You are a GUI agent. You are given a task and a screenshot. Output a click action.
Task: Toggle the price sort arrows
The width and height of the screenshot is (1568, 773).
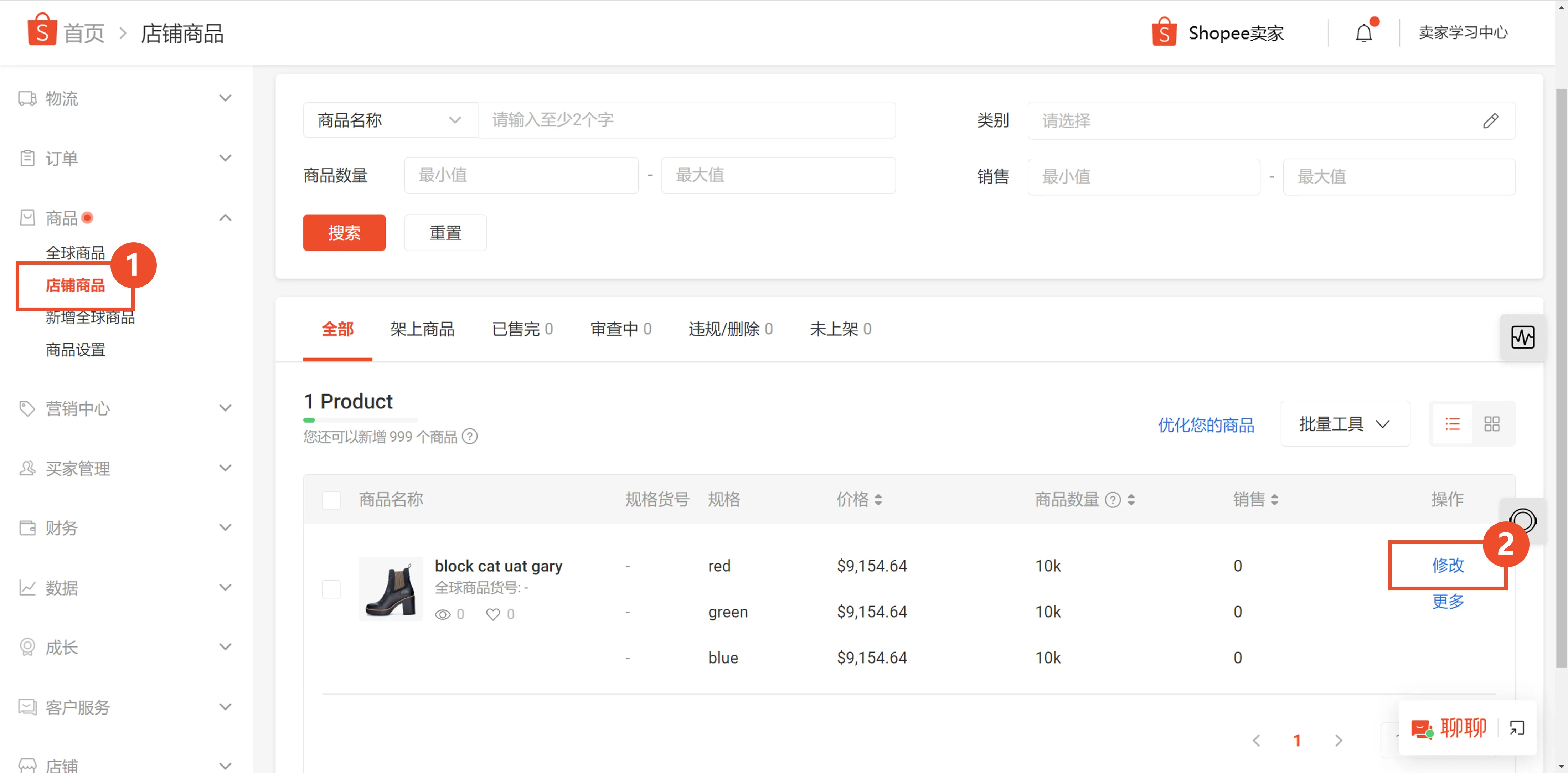(x=878, y=500)
